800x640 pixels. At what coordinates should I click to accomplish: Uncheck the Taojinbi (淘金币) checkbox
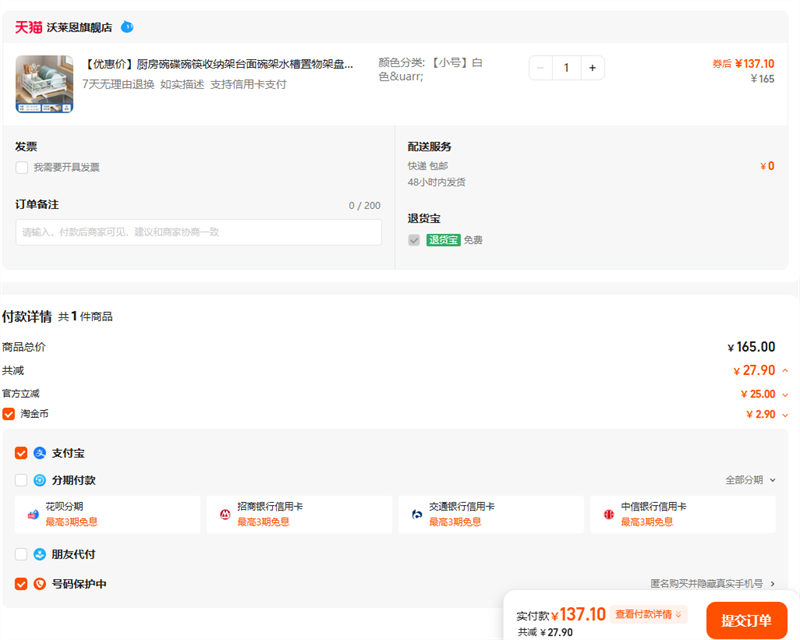click(x=9, y=413)
